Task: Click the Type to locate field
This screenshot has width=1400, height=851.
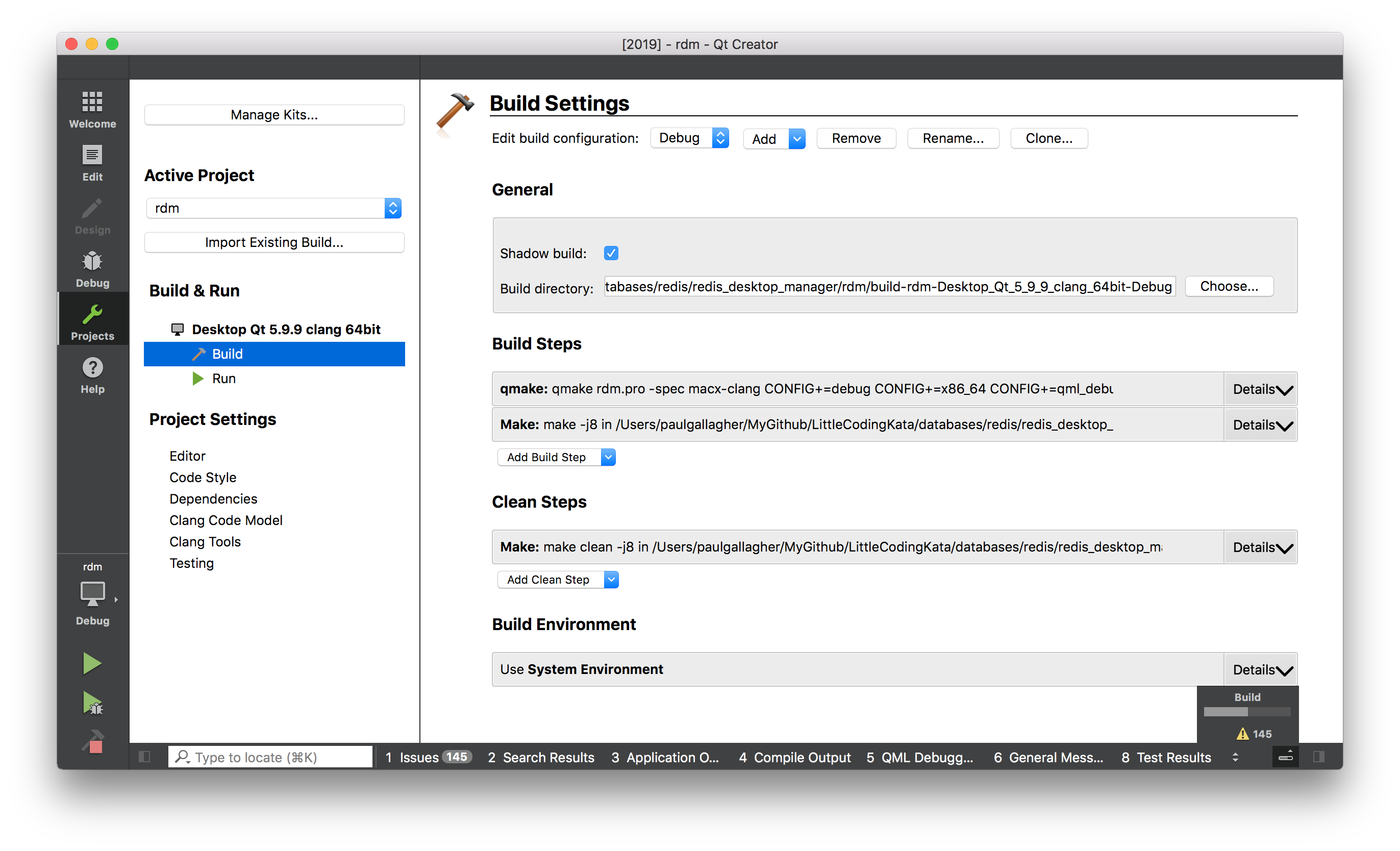Action: click(270, 757)
